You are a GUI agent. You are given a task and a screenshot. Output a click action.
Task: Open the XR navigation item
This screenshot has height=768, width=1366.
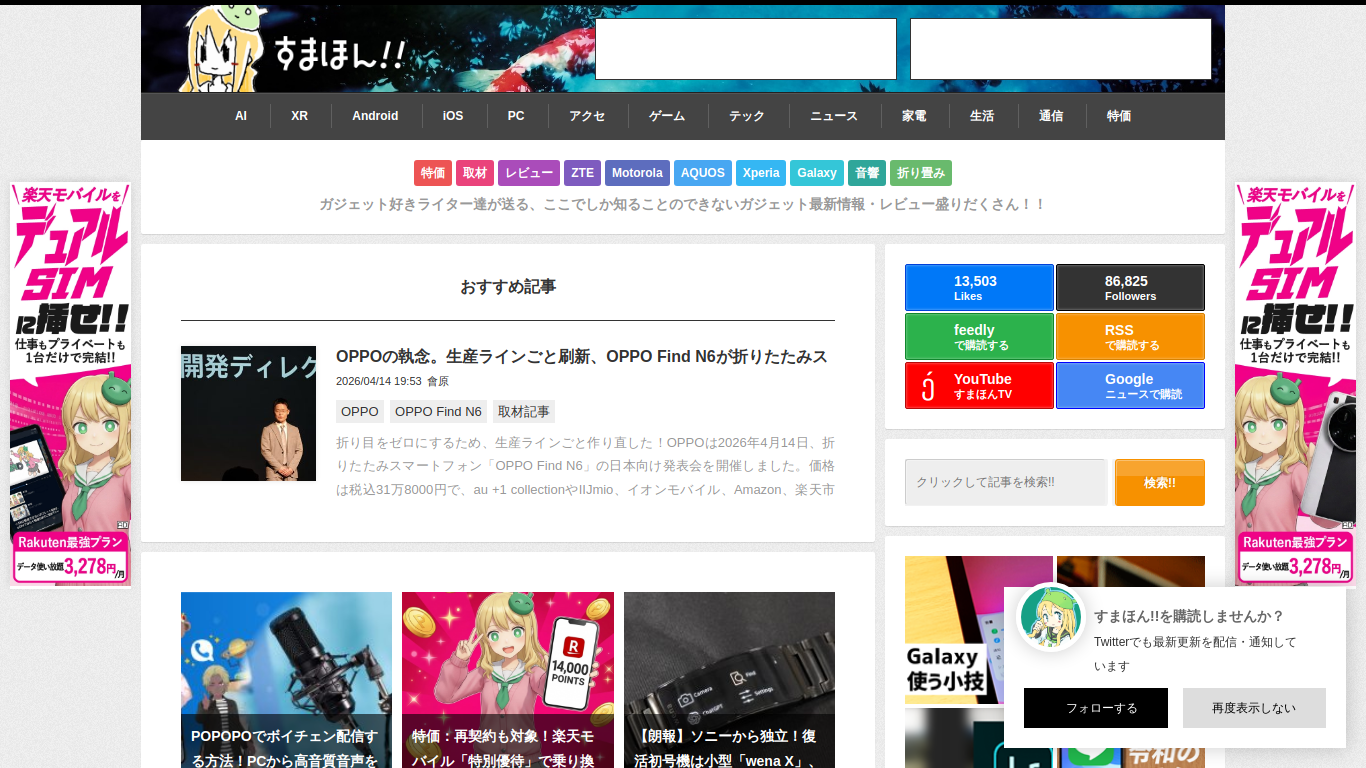(300, 116)
